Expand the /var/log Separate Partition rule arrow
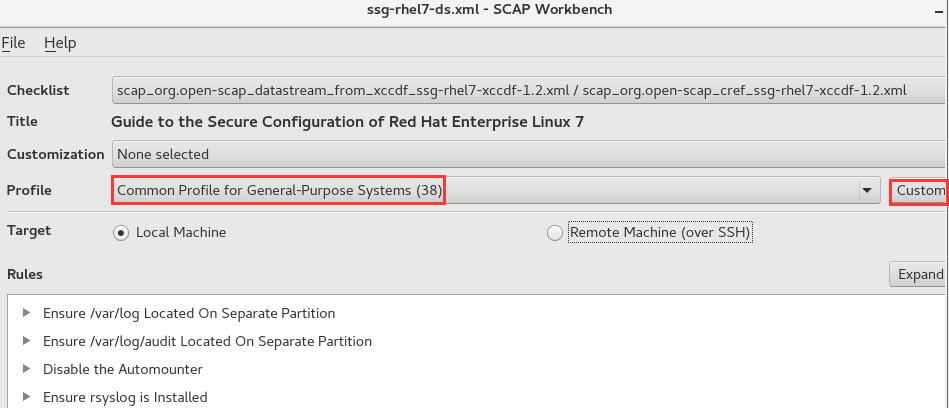Image resolution: width=949 pixels, height=408 pixels. coord(25,313)
